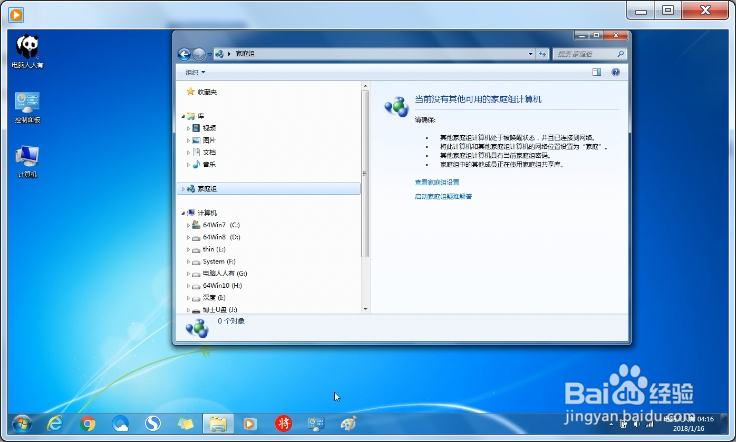The image size is (736, 442).
Task: Expand the 图片 (Pictures) library node
Action: pos(188,140)
